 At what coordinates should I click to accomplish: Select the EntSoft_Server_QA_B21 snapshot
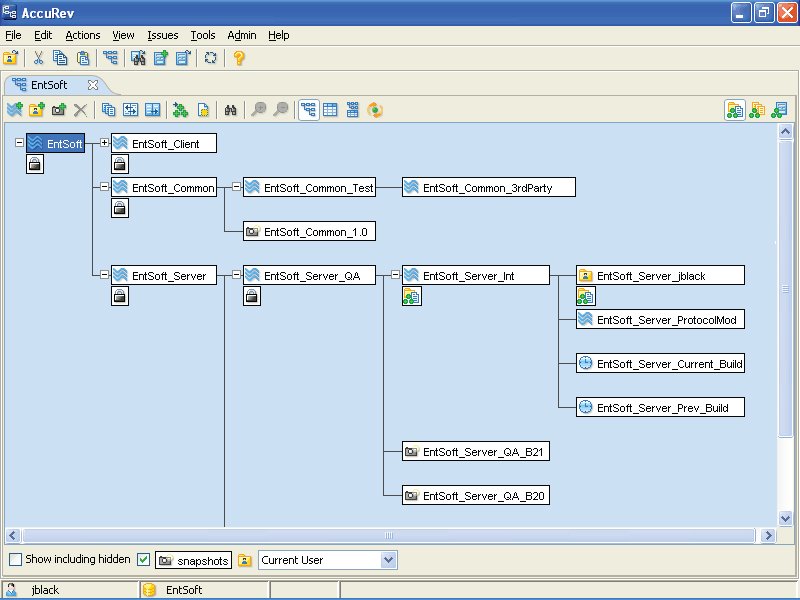[x=476, y=451]
